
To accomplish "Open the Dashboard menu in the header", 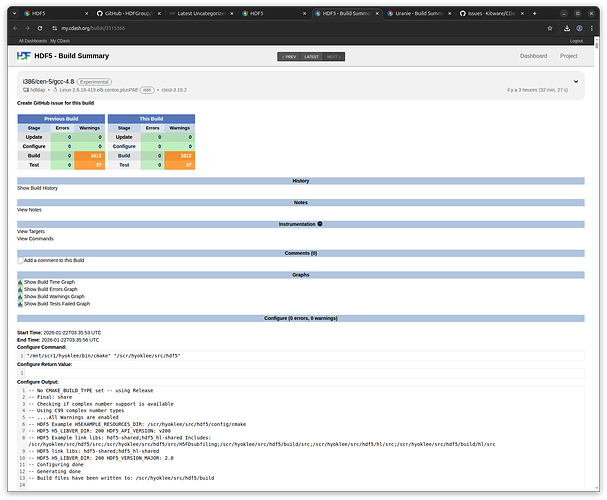I will 533,56.
